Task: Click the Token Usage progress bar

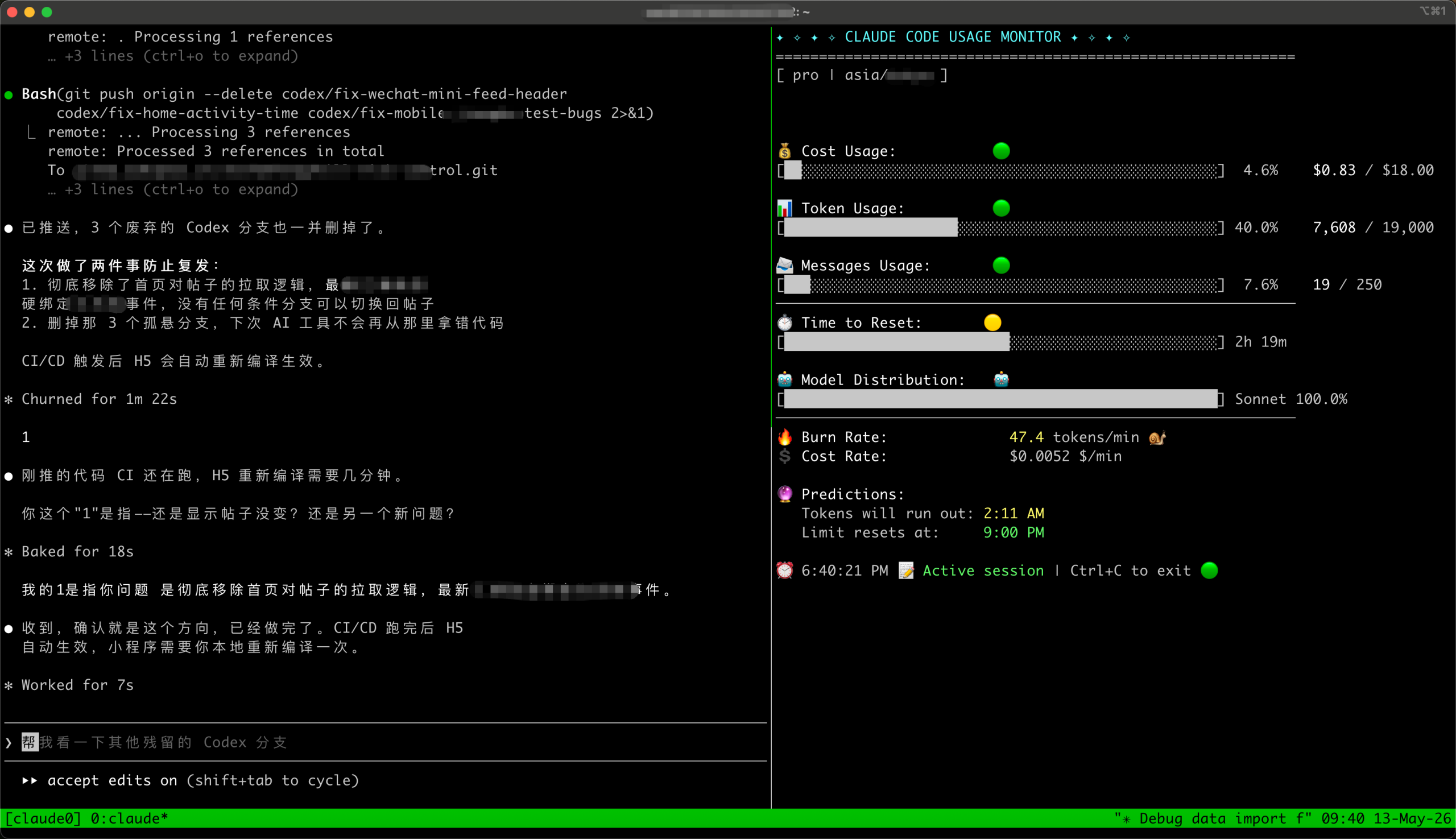Action: (x=1001, y=228)
